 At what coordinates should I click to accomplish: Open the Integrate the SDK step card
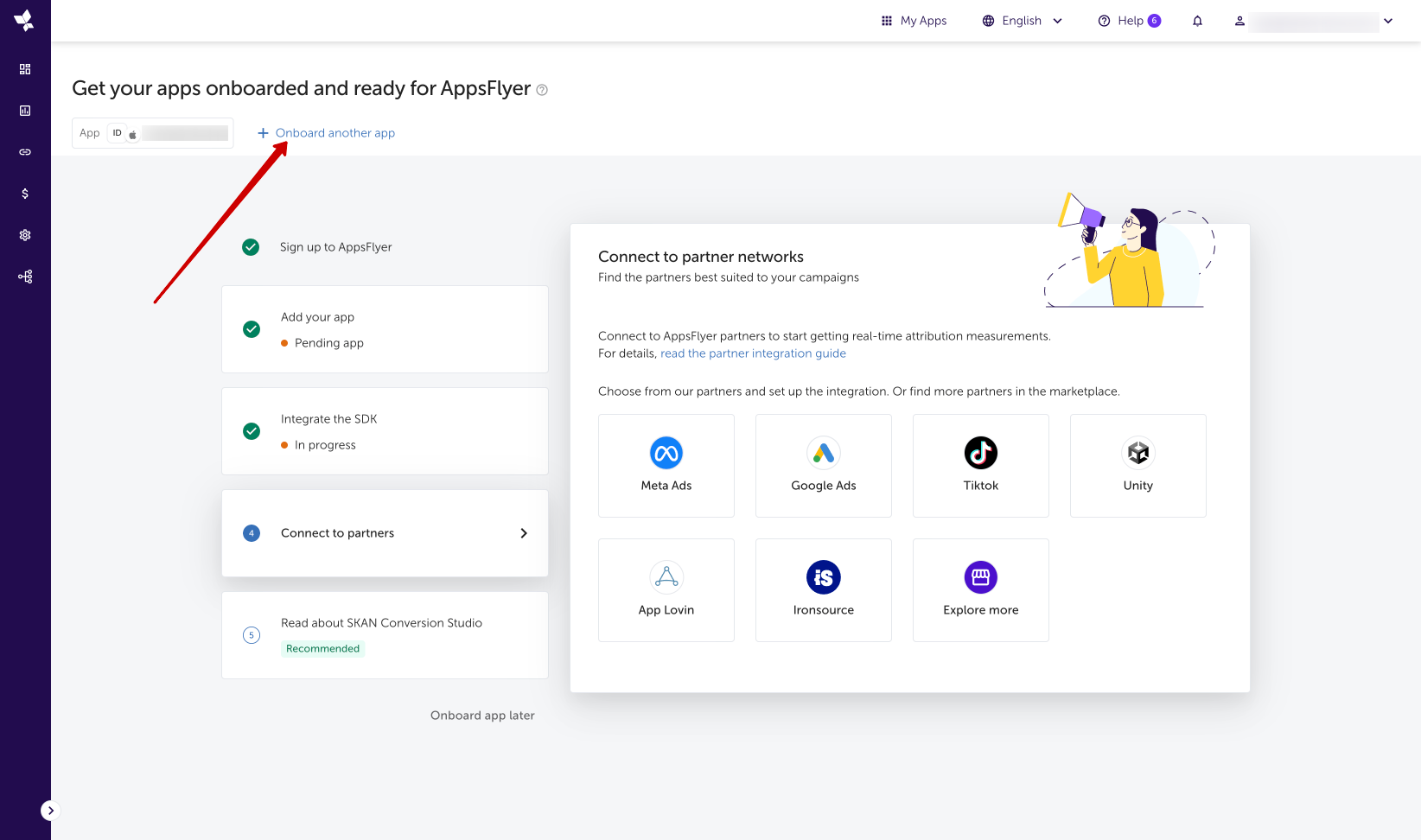(x=385, y=431)
